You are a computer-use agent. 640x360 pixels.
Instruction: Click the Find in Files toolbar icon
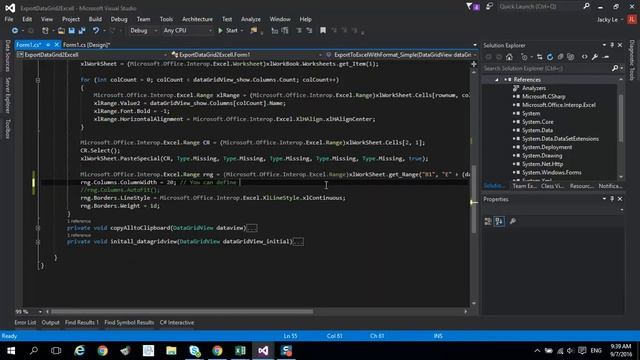(x=254, y=31)
